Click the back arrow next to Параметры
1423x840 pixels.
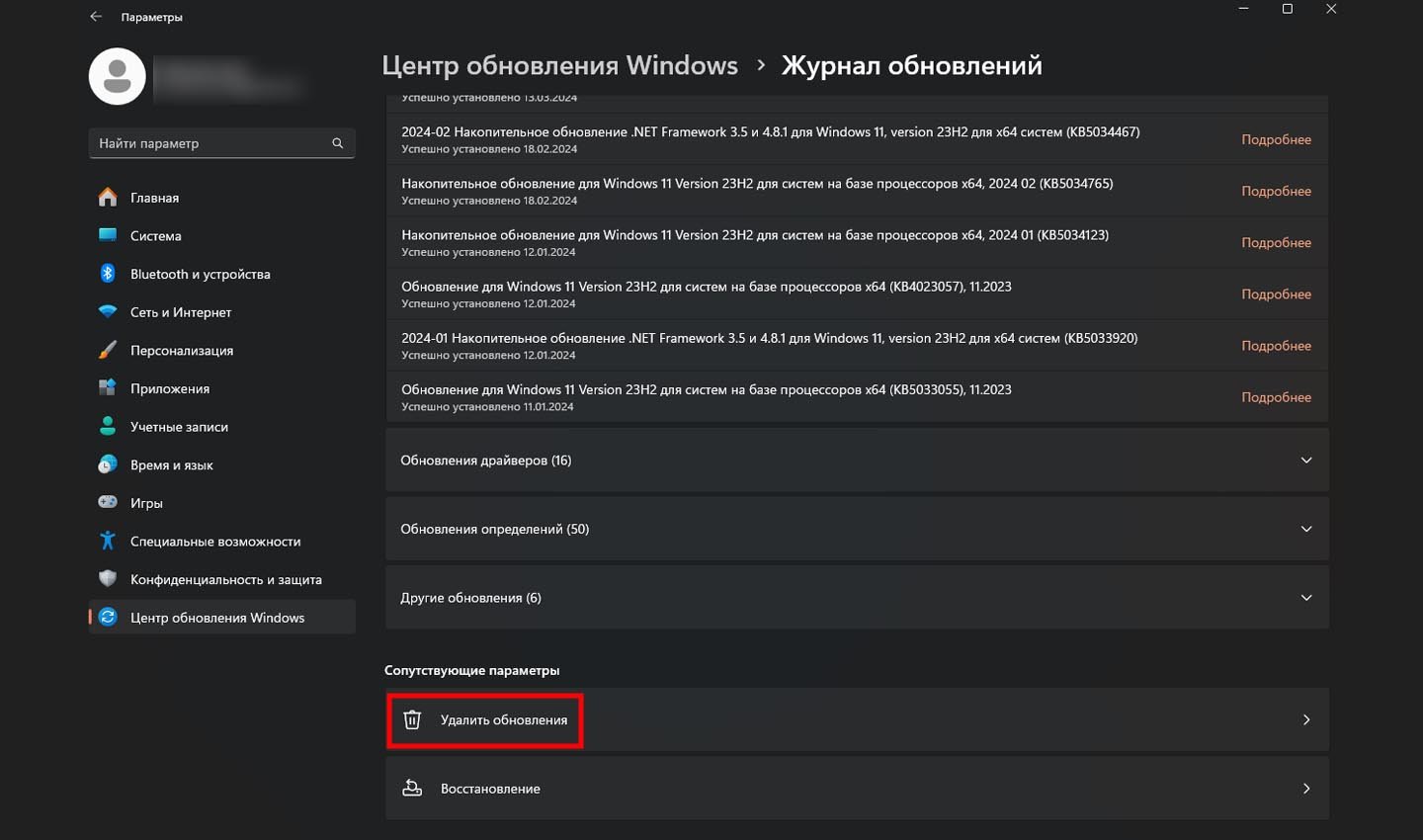point(96,17)
